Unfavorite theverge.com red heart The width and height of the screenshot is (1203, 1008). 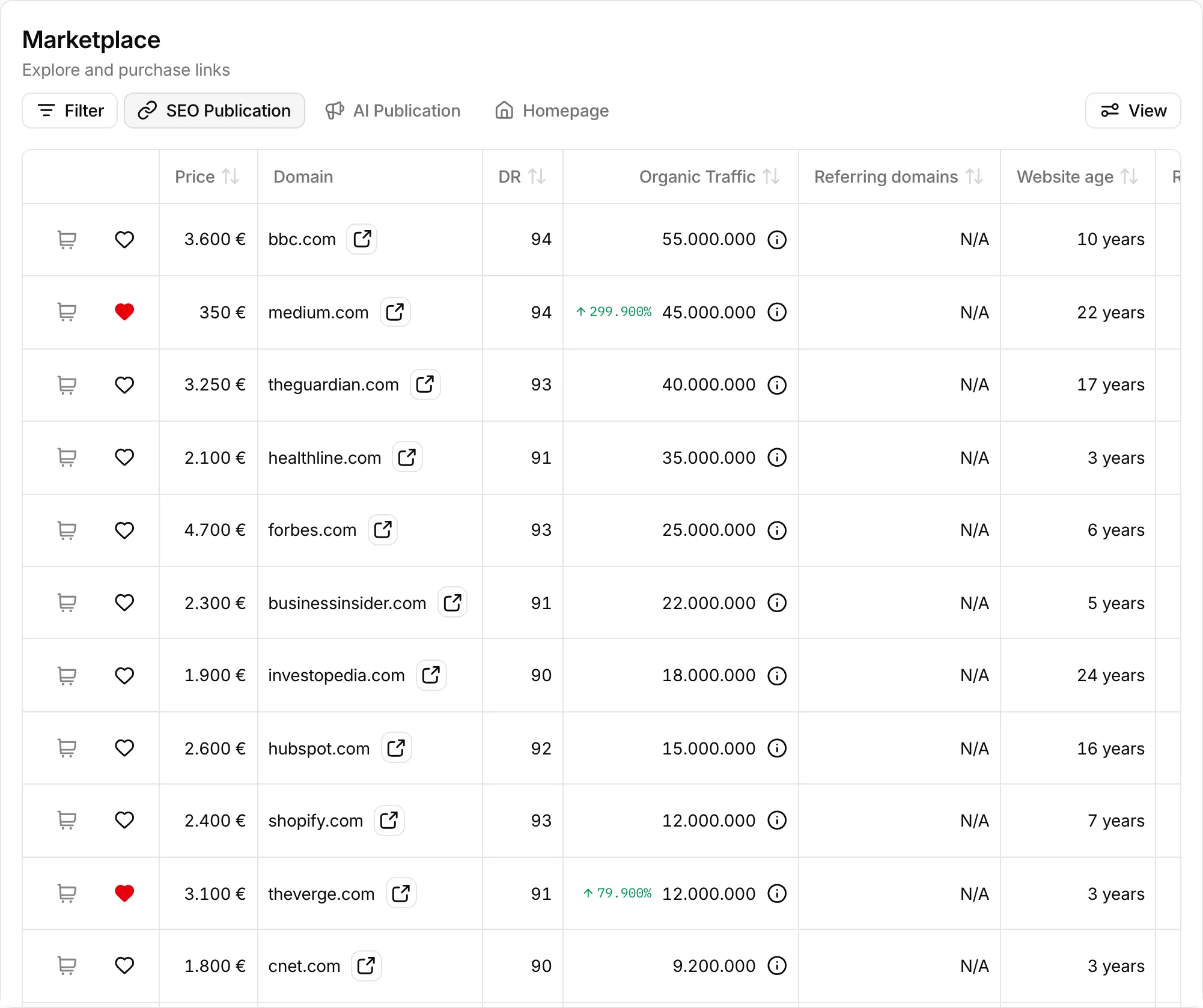point(124,894)
